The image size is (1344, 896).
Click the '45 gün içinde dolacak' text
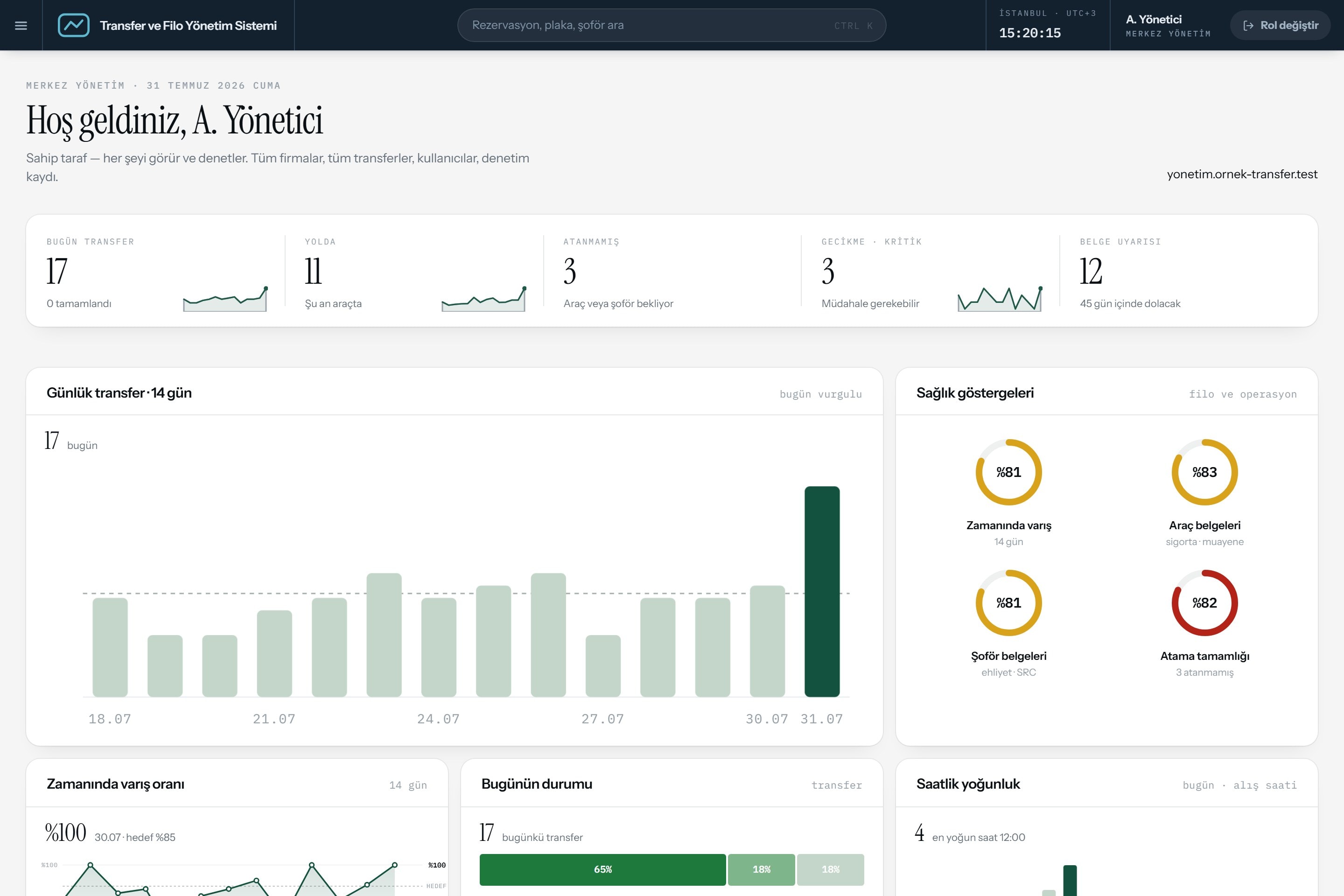[x=1130, y=303]
